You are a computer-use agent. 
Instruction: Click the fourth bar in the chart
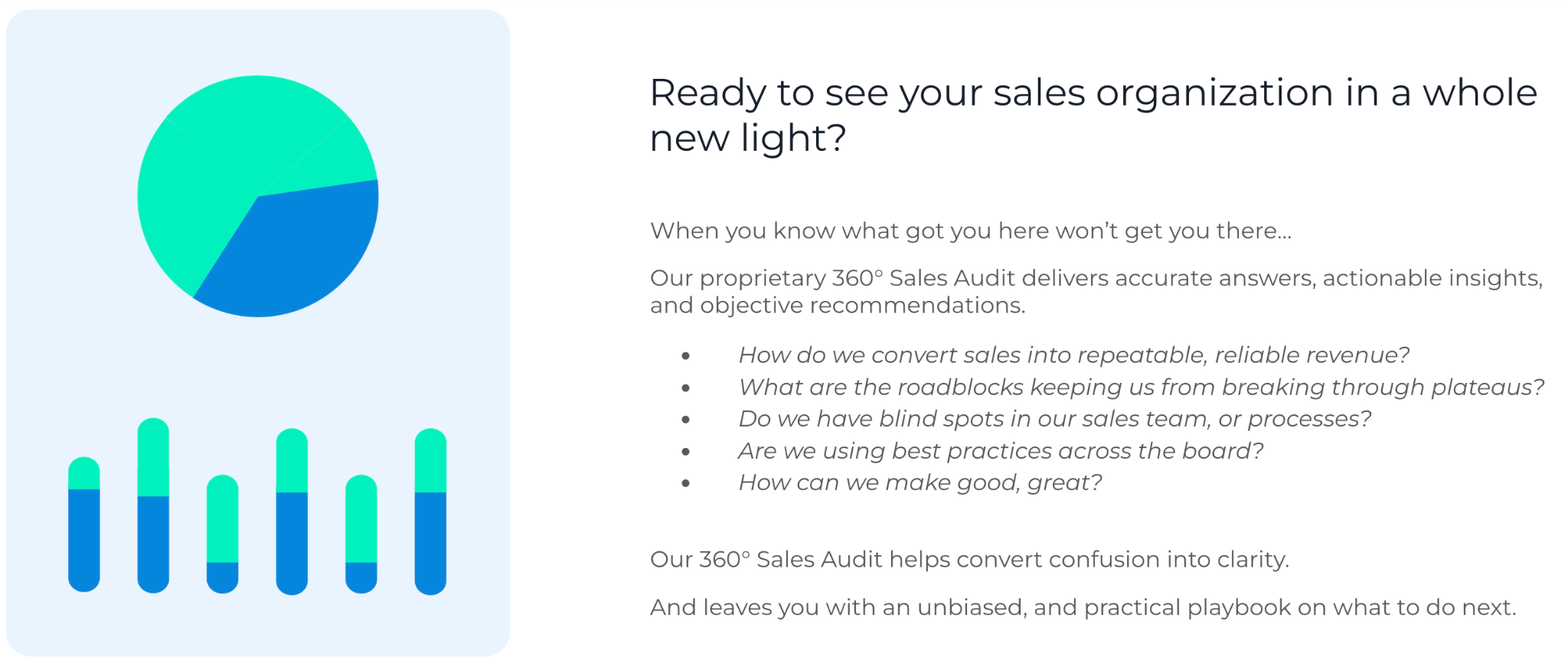click(292, 511)
